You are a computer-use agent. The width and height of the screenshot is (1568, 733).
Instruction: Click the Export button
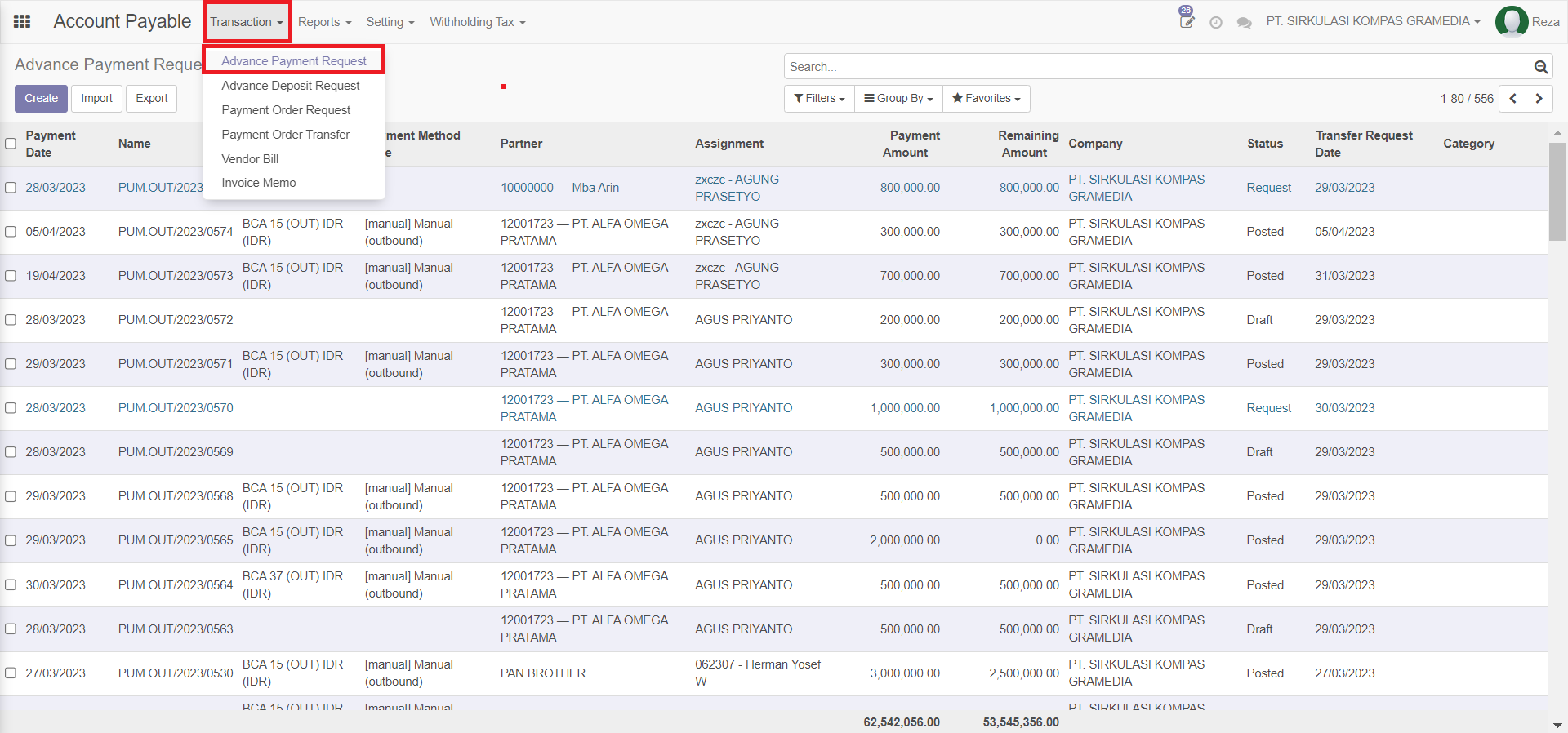coord(152,99)
